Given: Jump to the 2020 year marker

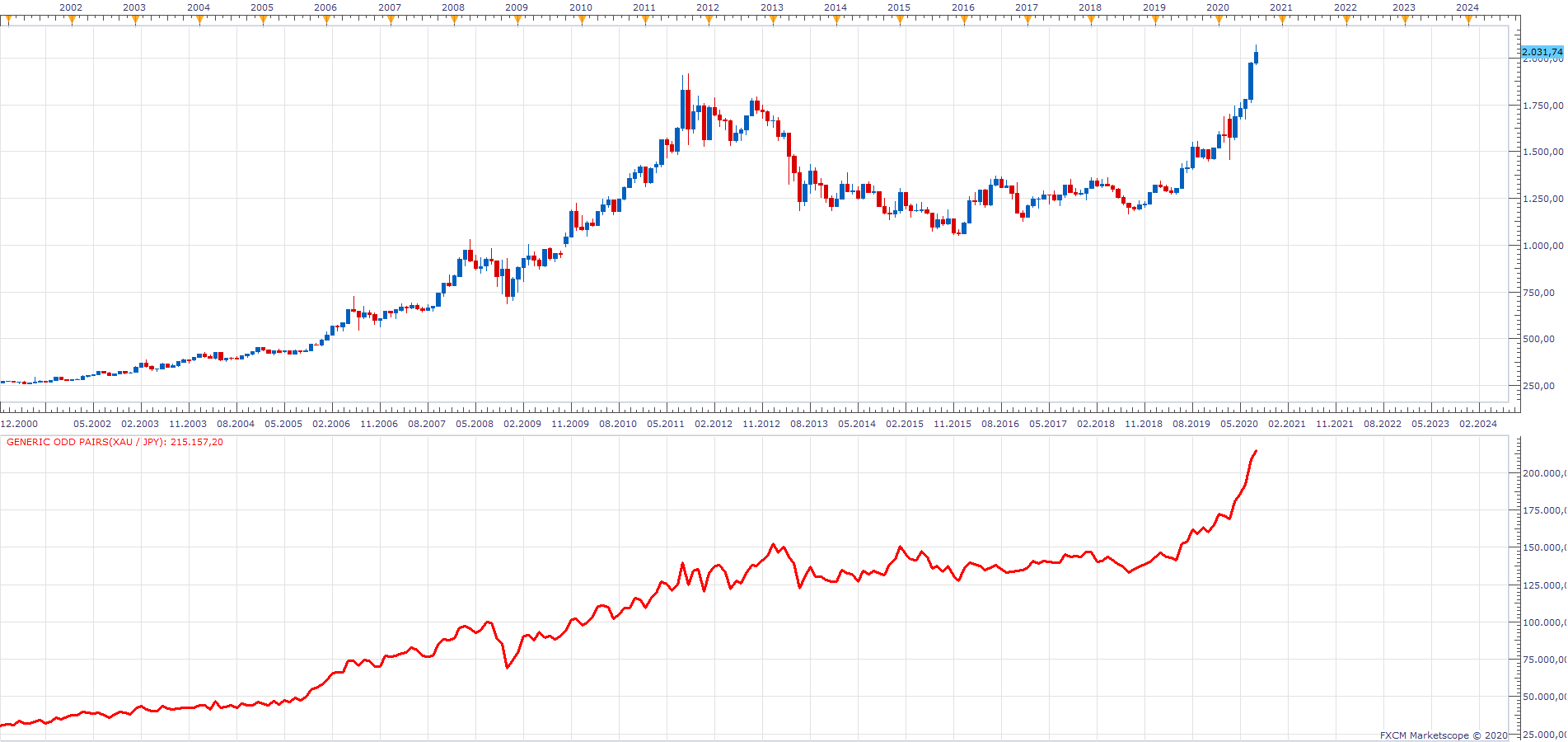Looking at the screenshot, I should 1218,7.
